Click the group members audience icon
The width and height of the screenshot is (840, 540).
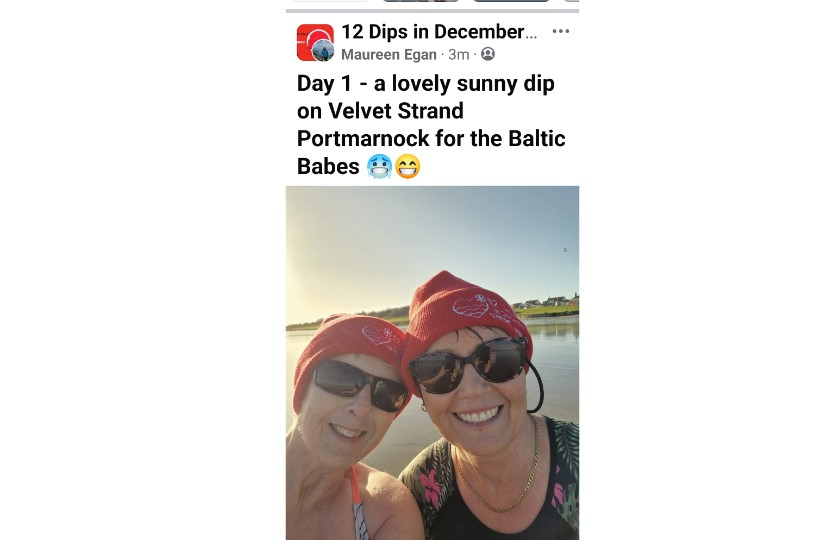[x=488, y=54]
